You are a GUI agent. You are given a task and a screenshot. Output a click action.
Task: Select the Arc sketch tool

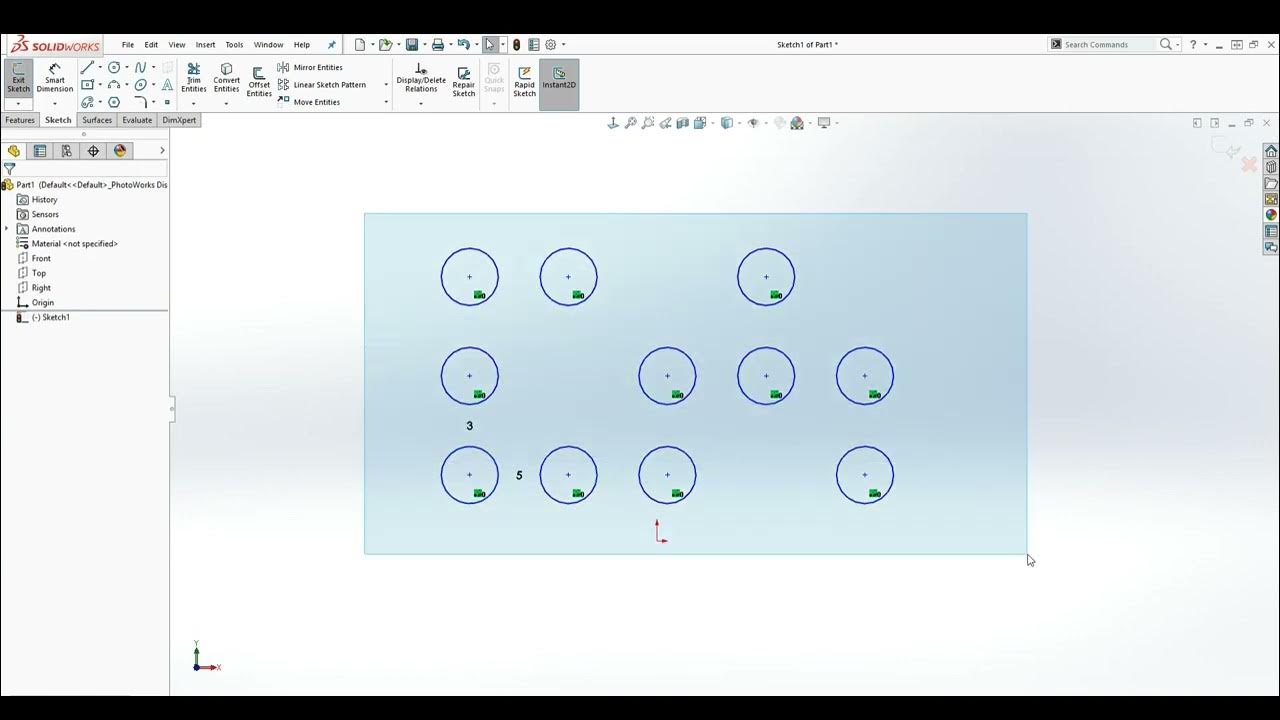[x=114, y=85]
